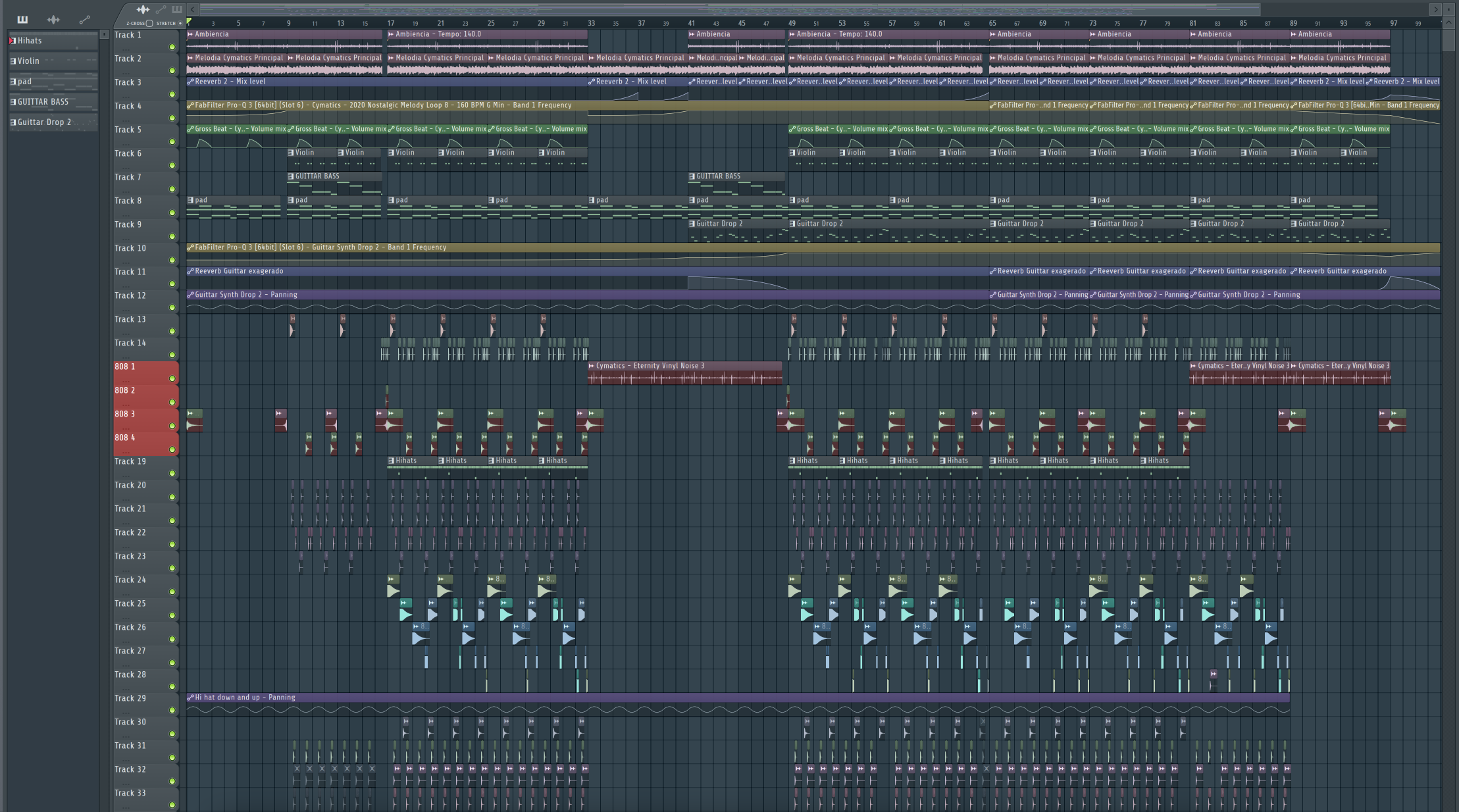Open menu of first Gross Beat Volume mix clip
Screen dimensions: 1459x812
(190, 129)
